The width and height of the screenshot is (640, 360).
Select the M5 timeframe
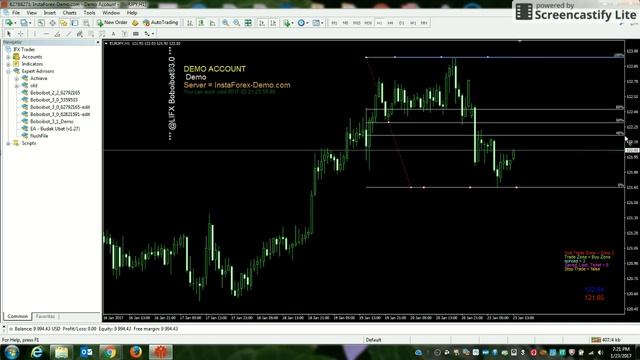(x=345, y=23)
